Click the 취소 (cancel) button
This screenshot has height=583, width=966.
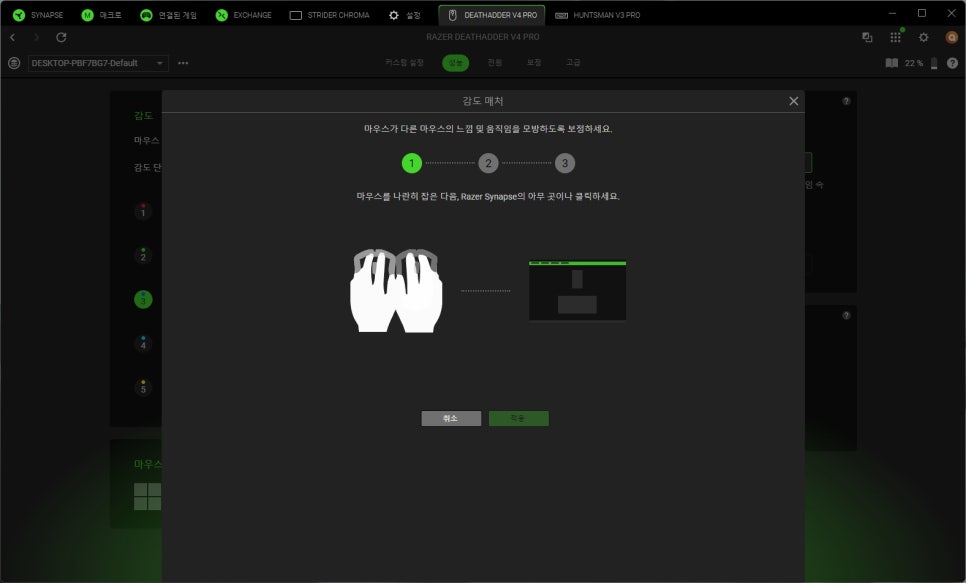tap(451, 418)
